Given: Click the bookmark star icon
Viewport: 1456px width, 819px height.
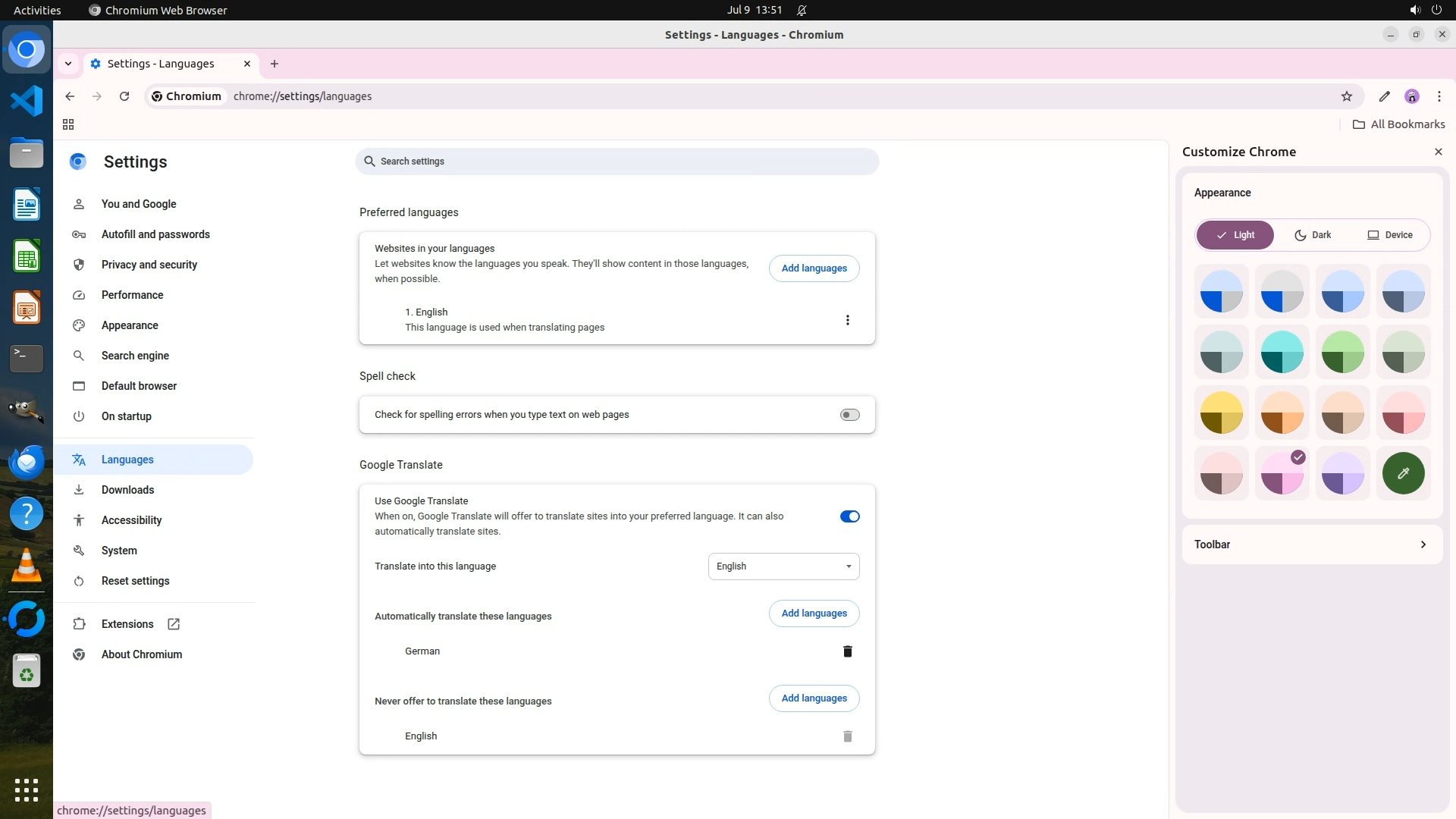Looking at the screenshot, I should coord(1347,96).
